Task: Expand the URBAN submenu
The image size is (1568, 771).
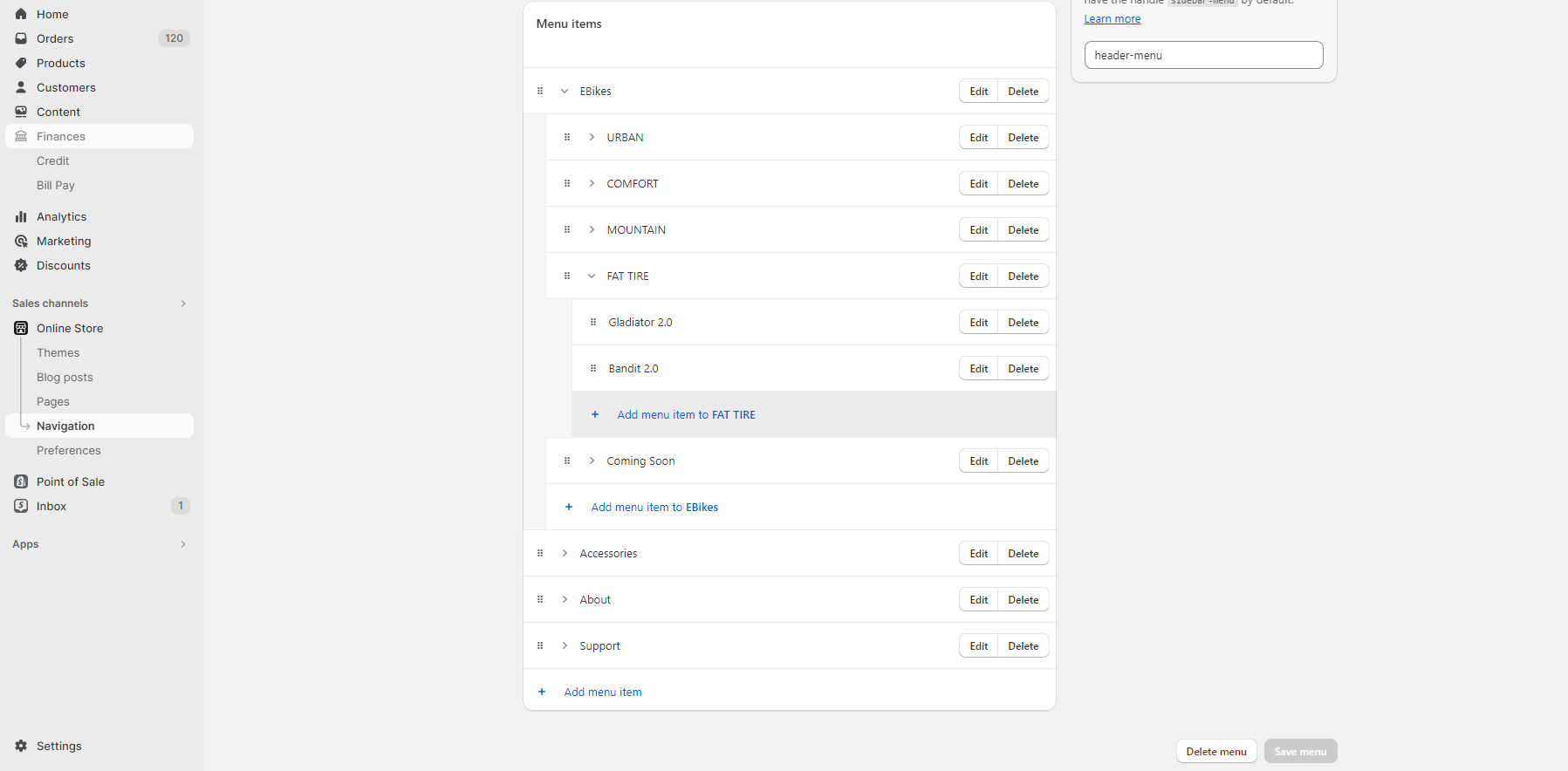Action: point(592,137)
